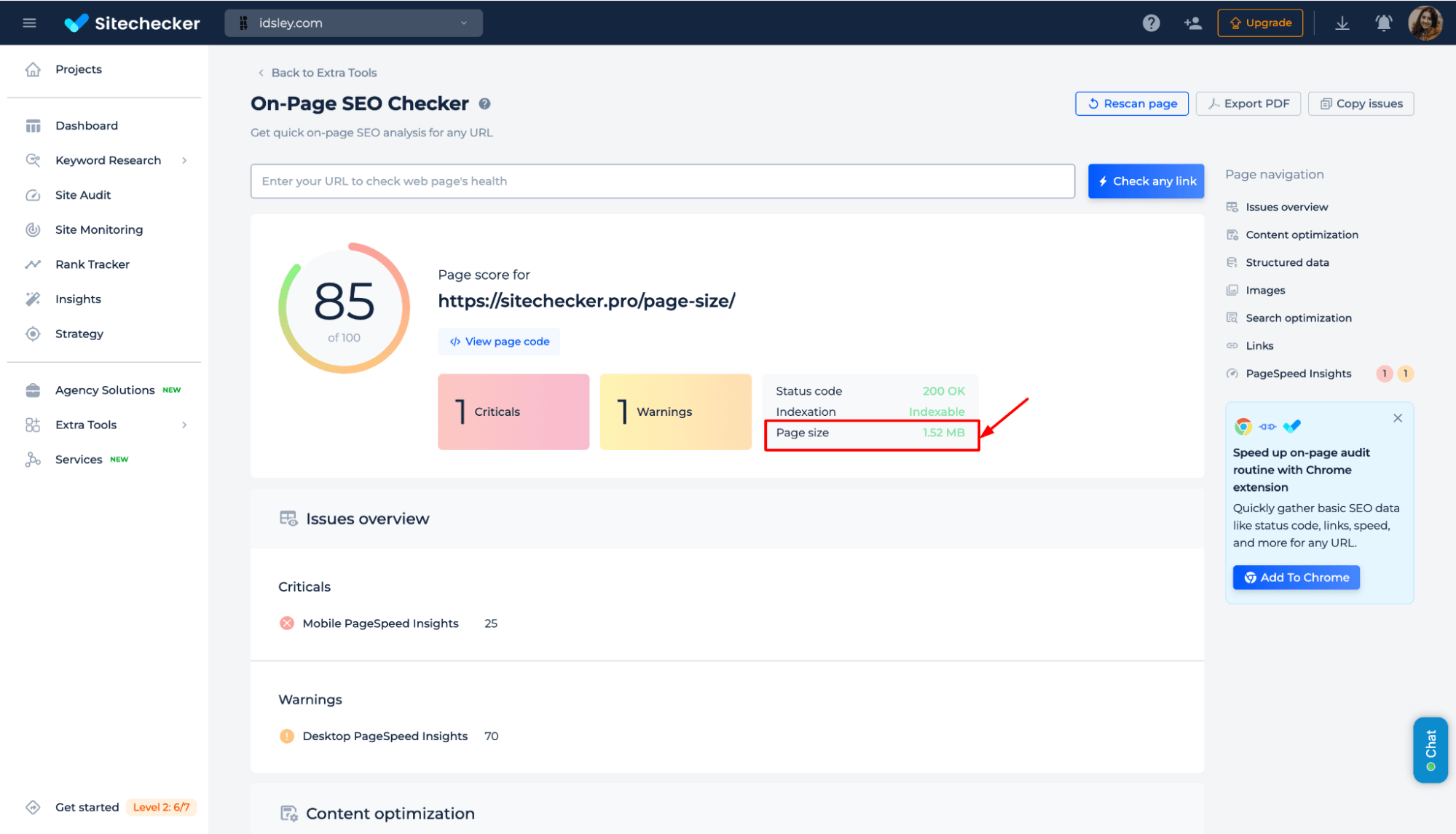Click the Keyword Research icon in sidebar
This screenshot has width=1456, height=834.
click(x=33, y=160)
